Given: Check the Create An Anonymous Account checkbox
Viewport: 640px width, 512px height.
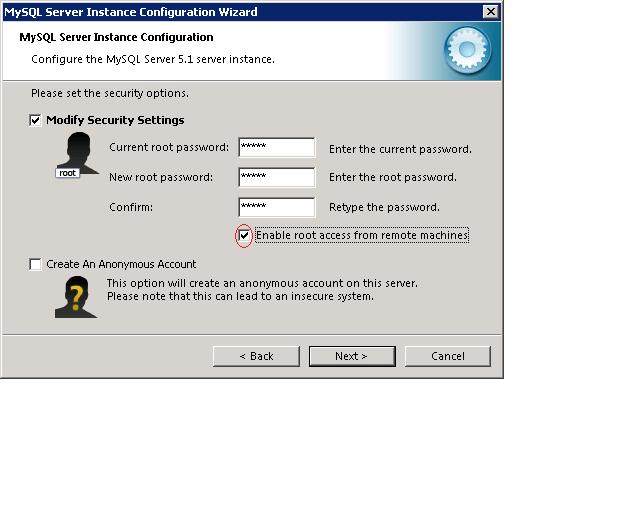Looking at the screenshot, I should [35, 264].
